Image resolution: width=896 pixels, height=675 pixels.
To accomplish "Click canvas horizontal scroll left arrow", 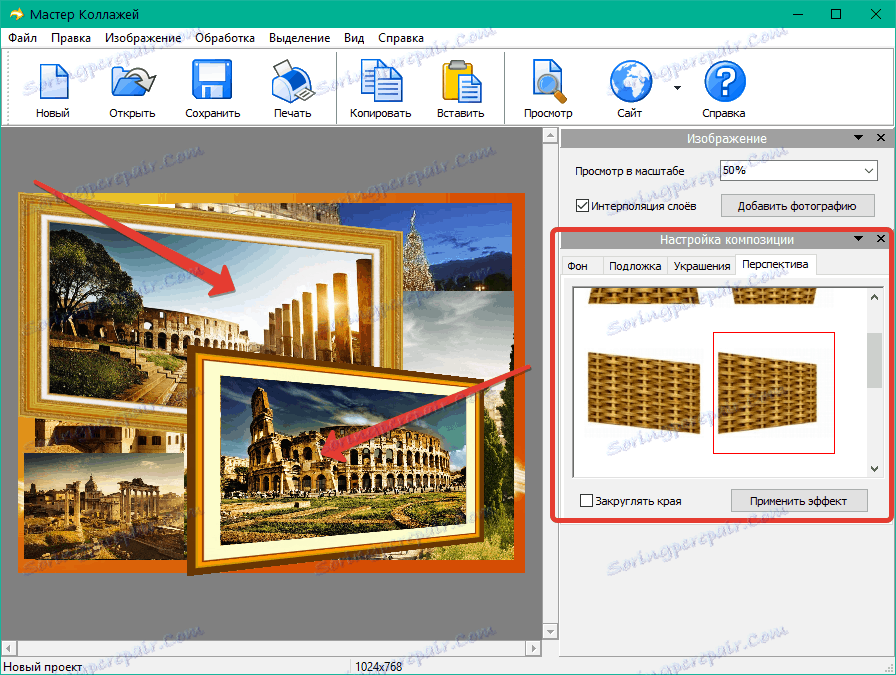I will [x=9, y=648].
